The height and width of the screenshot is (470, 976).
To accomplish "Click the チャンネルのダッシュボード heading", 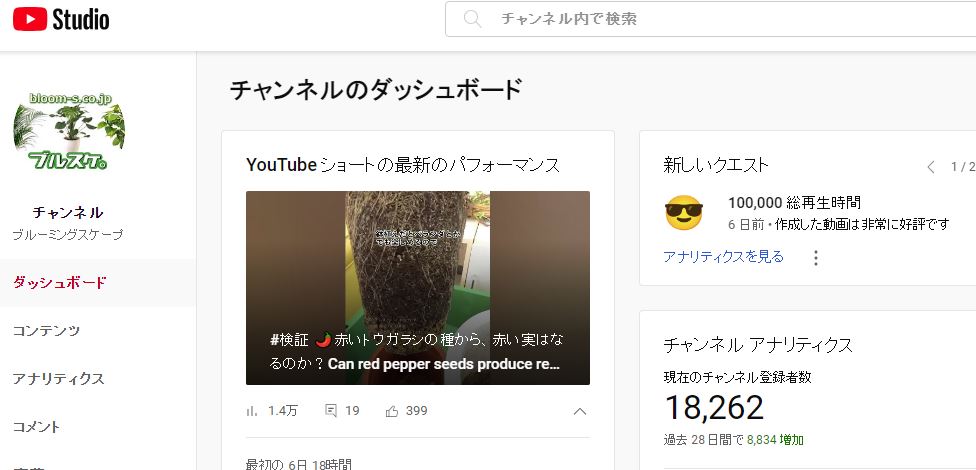I will 376,90.
